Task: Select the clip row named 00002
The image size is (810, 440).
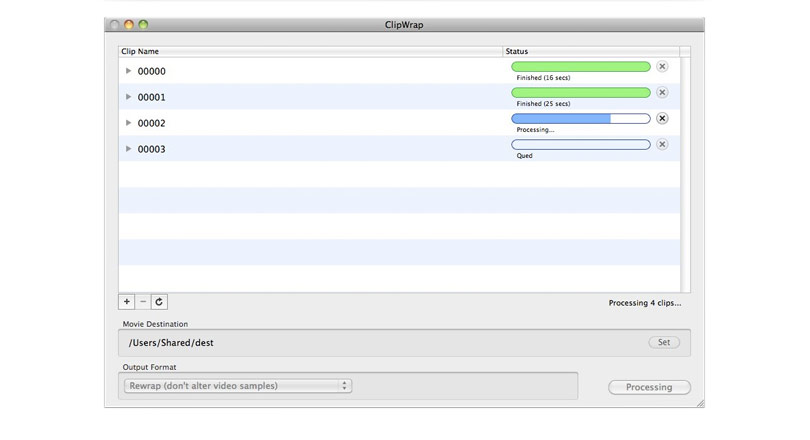Action: (x=399, y=122)
